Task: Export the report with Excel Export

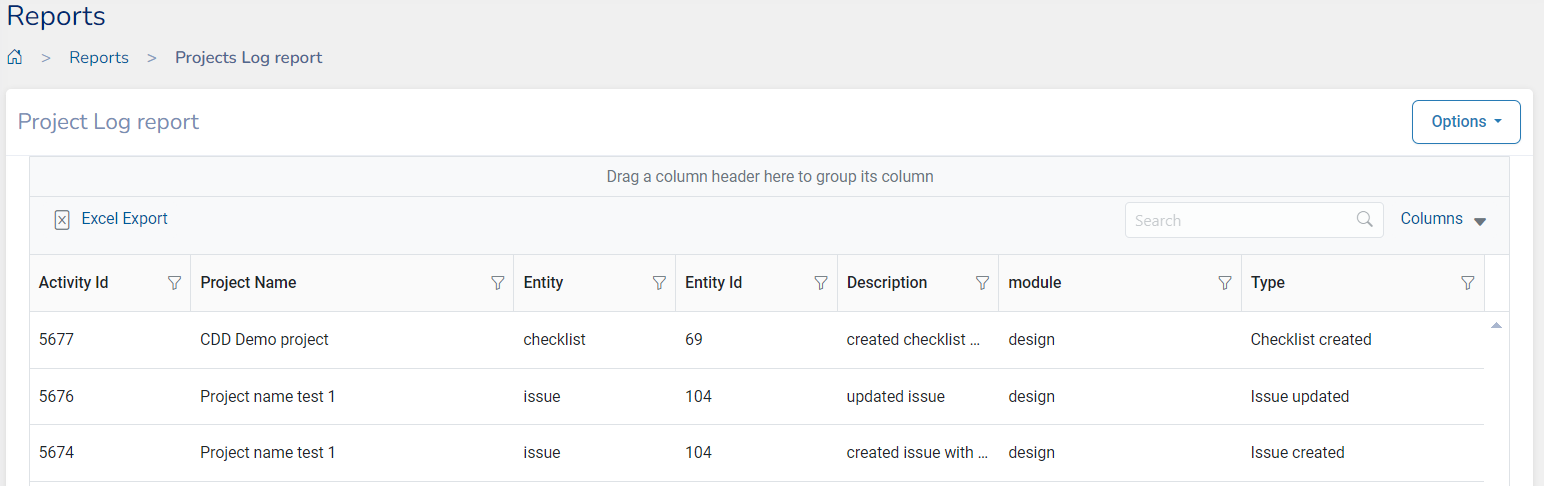Action: (x=111, y=219)
